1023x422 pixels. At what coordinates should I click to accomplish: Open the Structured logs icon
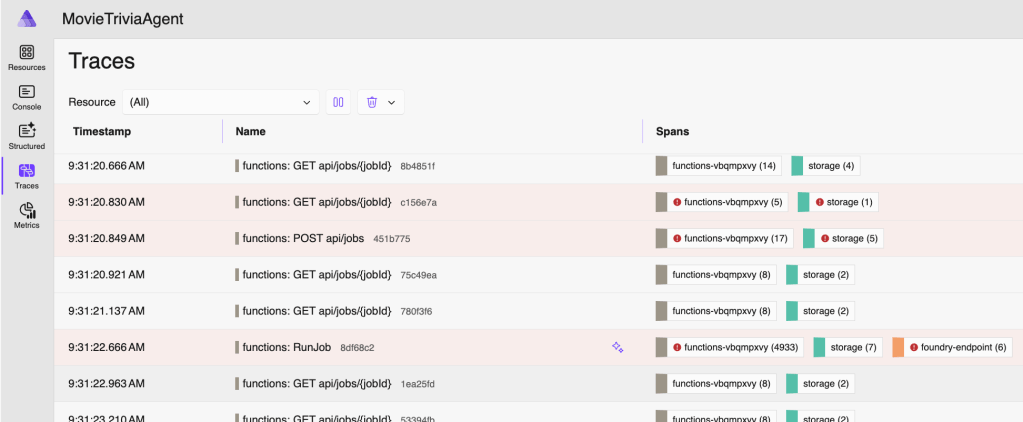pos(27,131)
